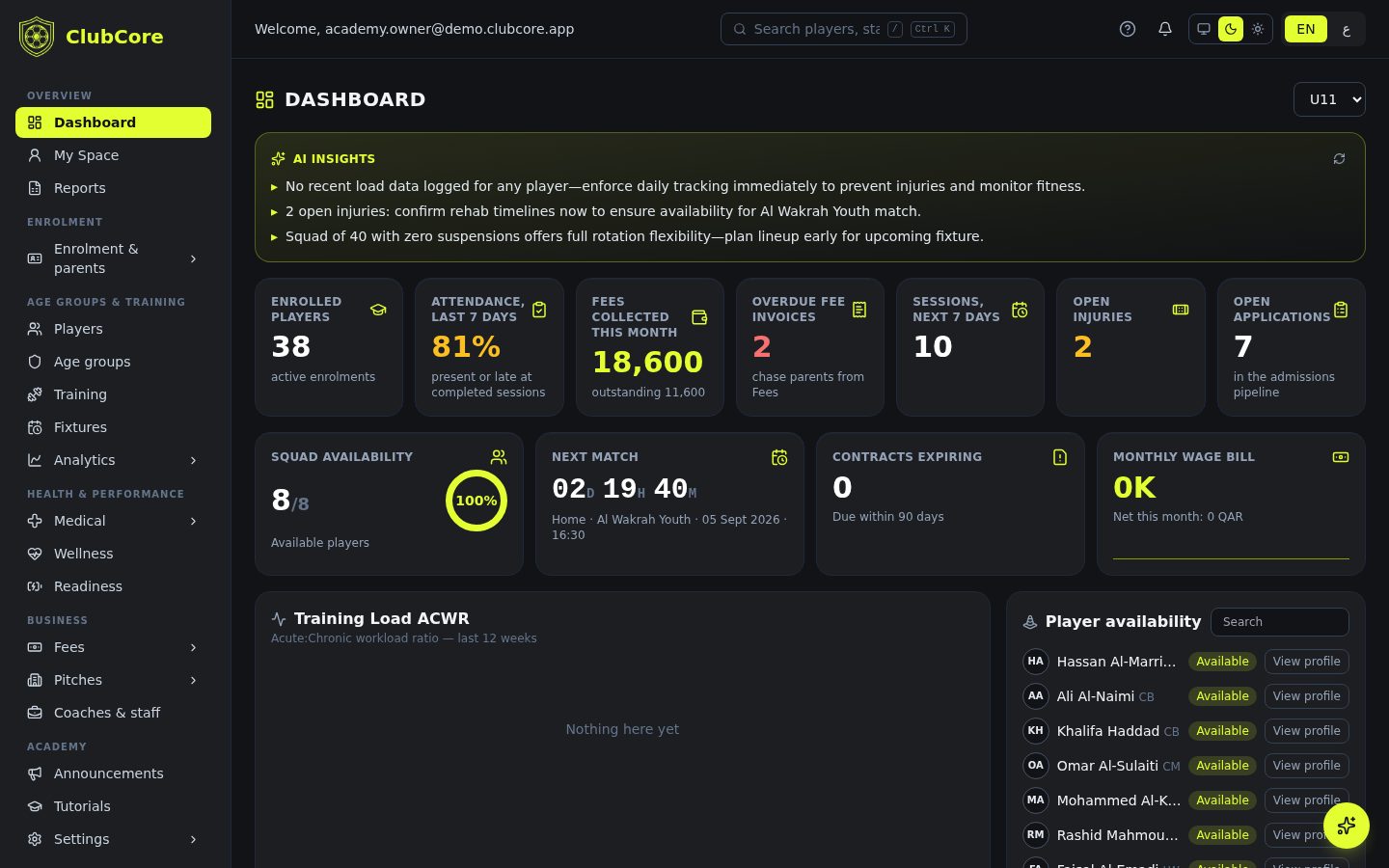View profile of Hassan Al-Marri
The height and width of the screenshot is (868, 1389).
[1306, 662]
